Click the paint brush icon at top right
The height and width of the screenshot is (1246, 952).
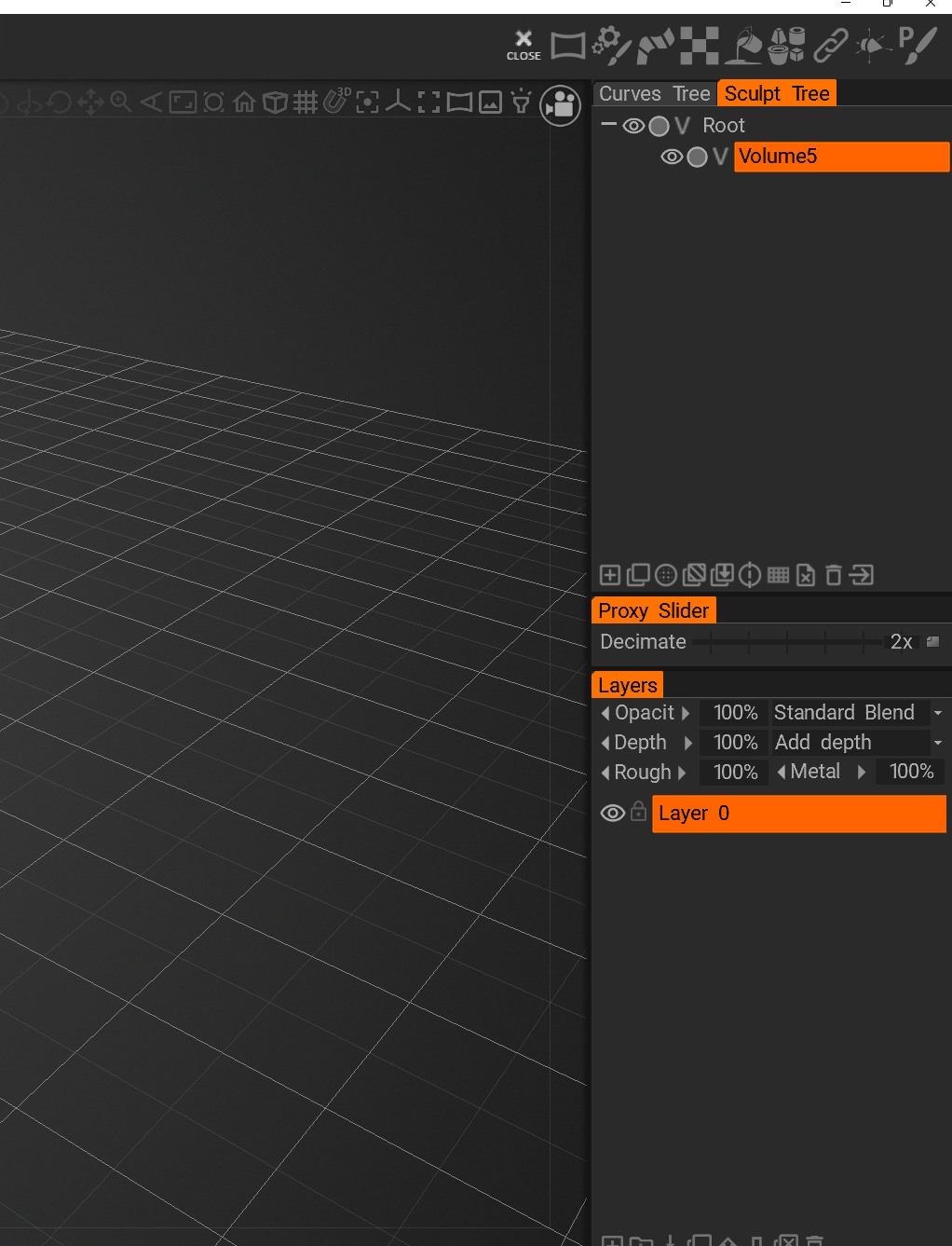pyautogui.click(x=918, y=45)
